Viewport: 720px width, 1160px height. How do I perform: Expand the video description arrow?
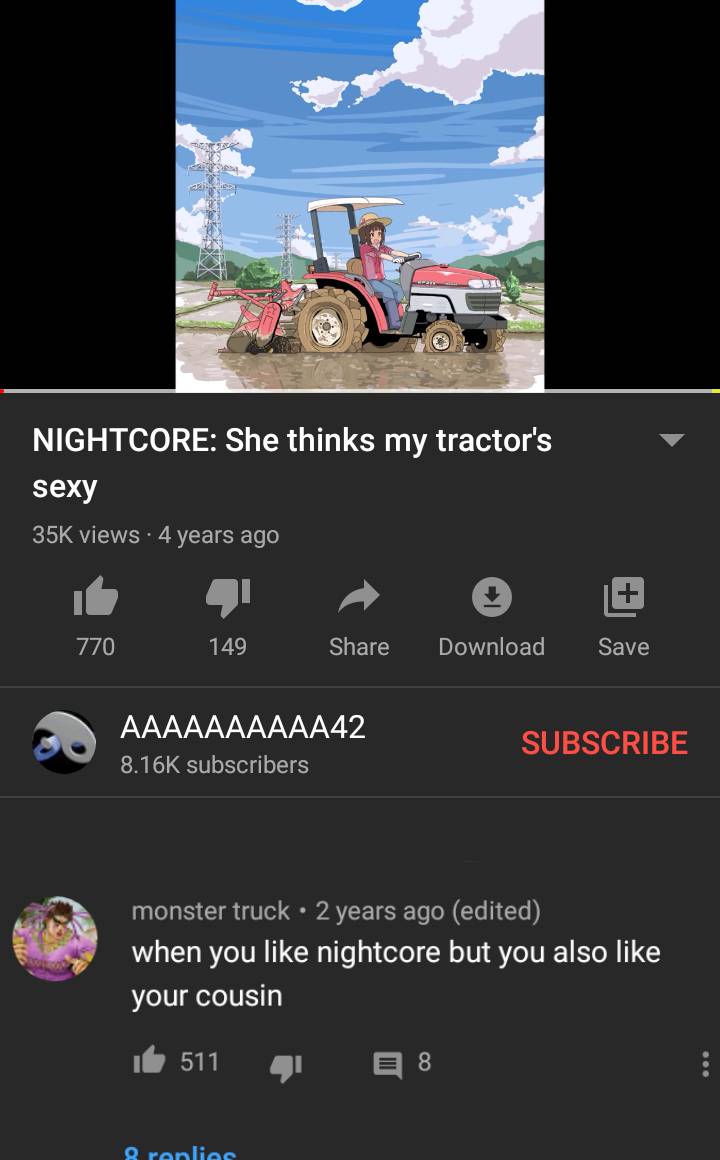click(x=672, y=440)
